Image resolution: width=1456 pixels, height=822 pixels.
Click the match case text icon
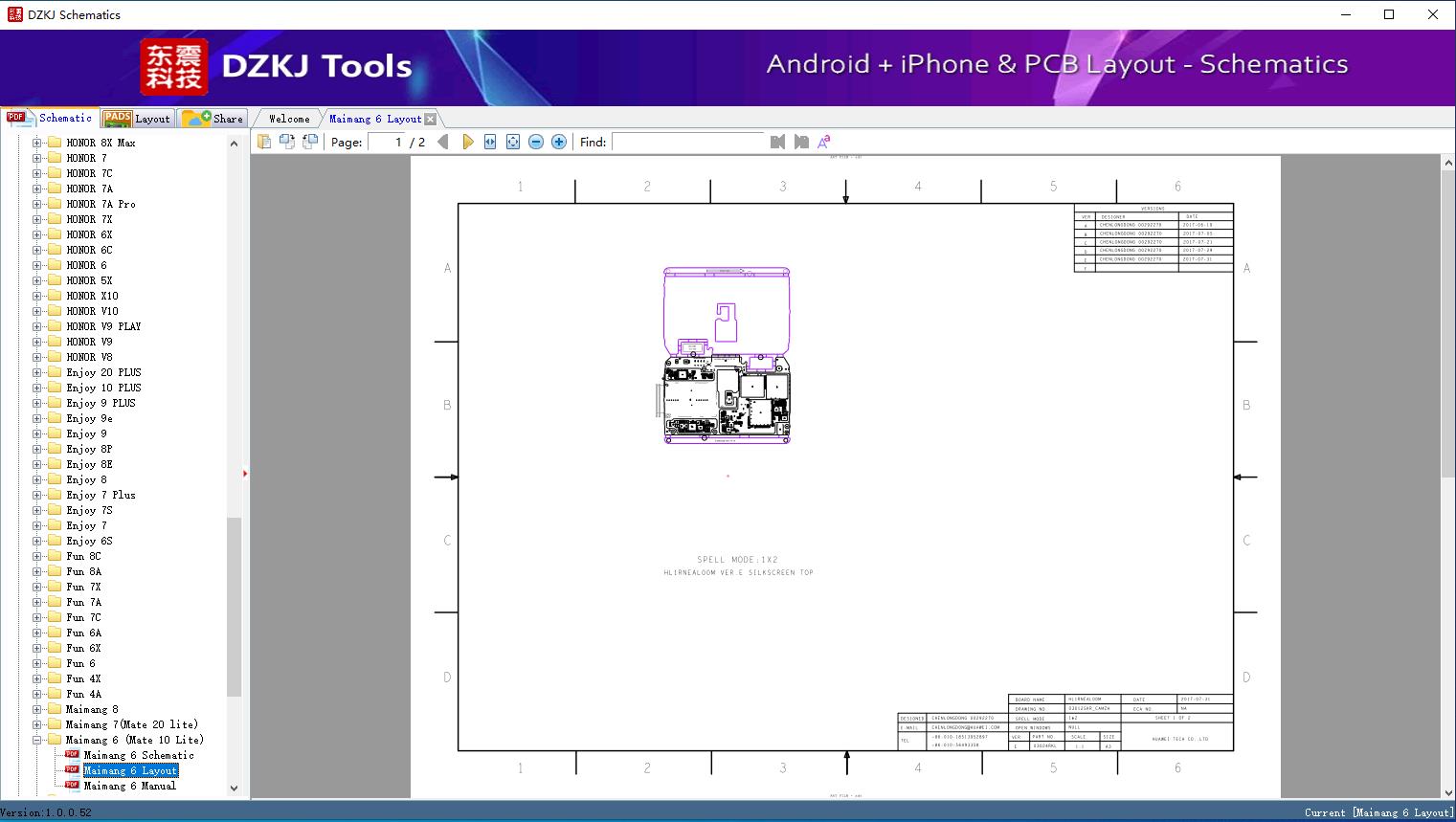click(x=823, y=142)
